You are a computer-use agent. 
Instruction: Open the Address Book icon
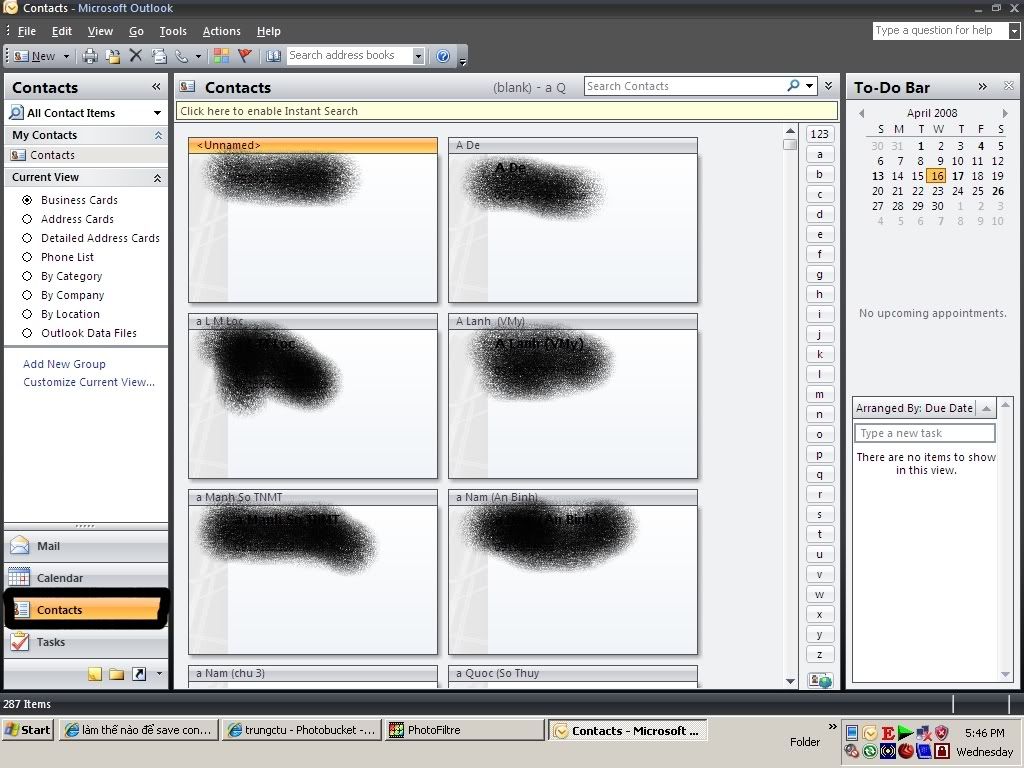click(x=274, y=55)
